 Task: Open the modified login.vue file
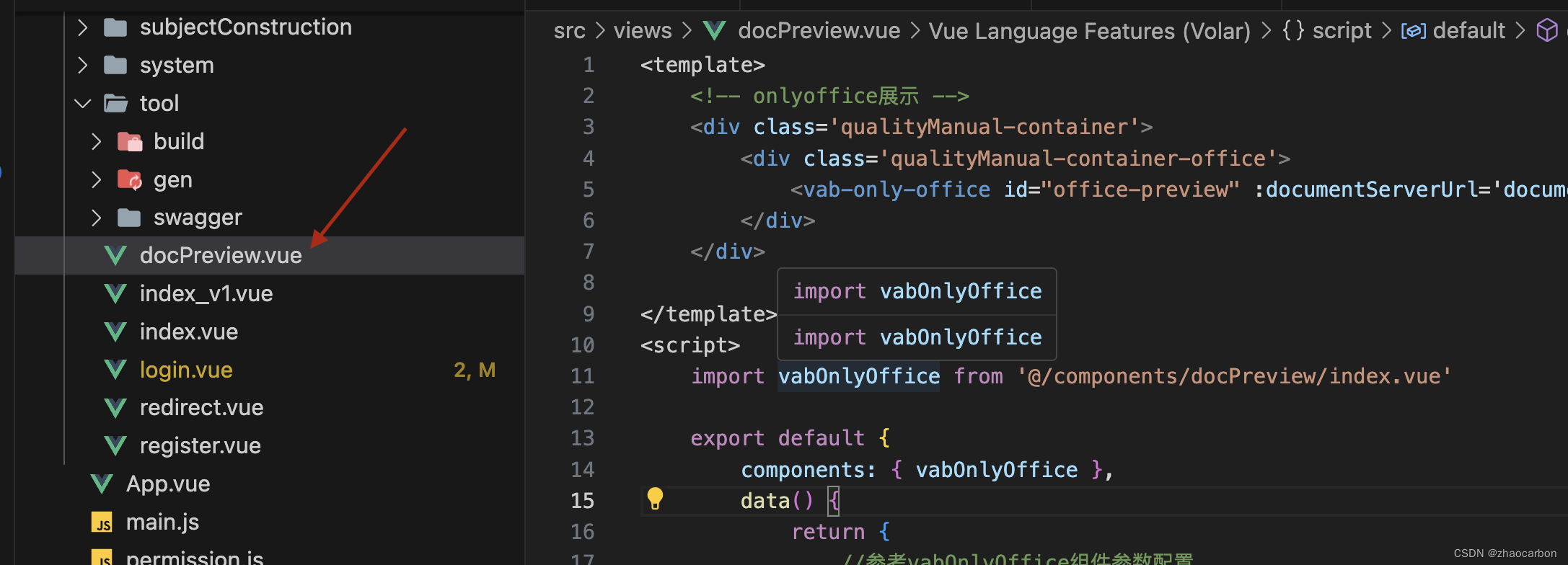(270, 370)
